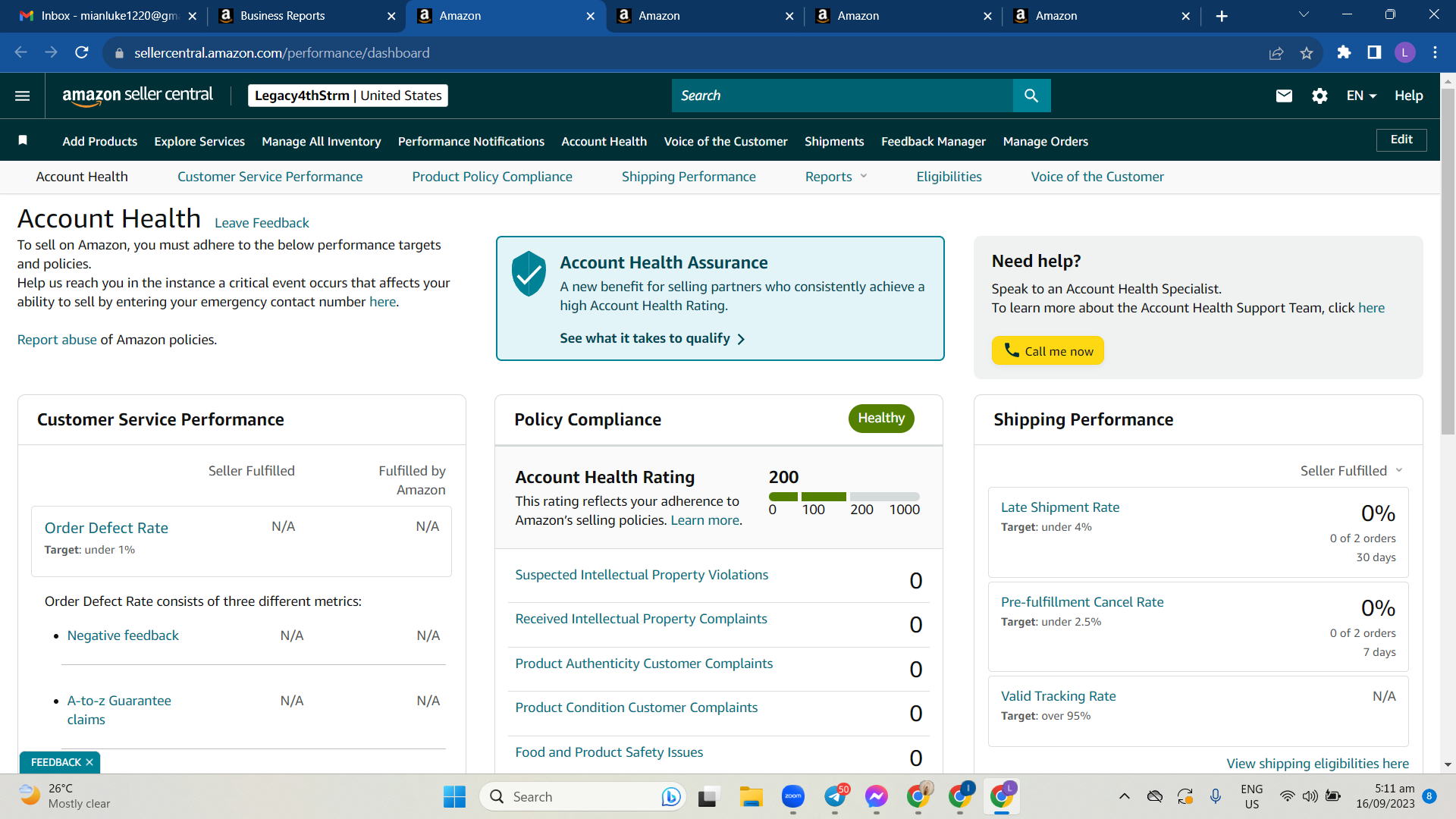Open Messenger from the taskbar

click(877, 796)
